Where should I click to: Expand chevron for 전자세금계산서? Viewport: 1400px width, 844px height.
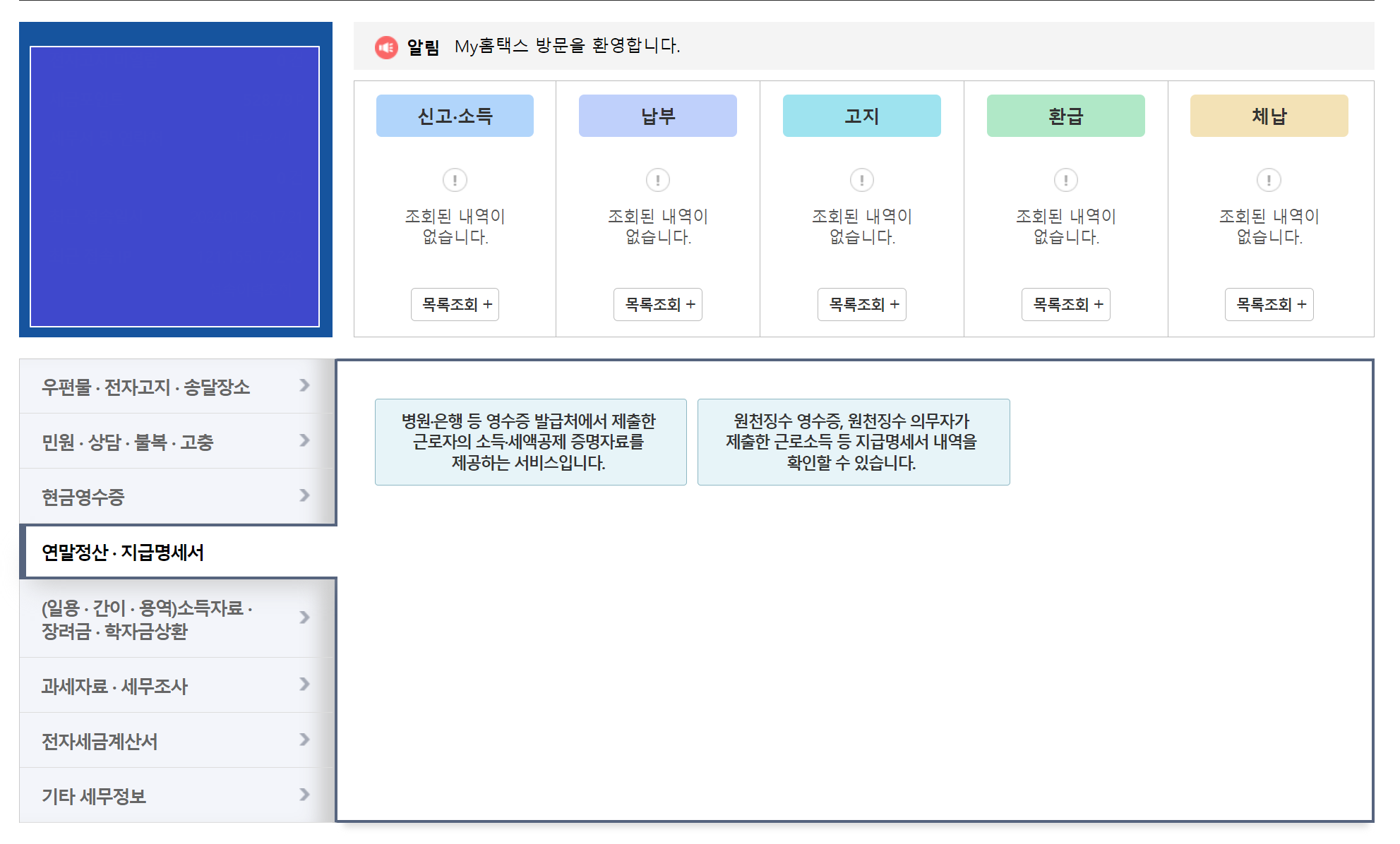[304, 740]
